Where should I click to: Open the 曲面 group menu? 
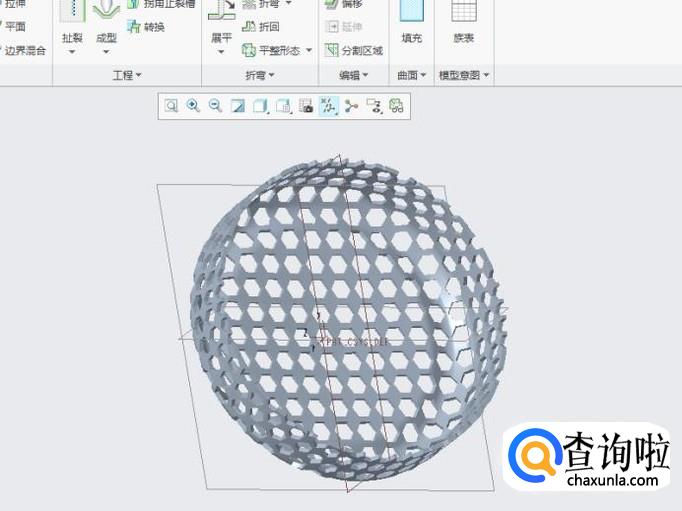(411, 75)
